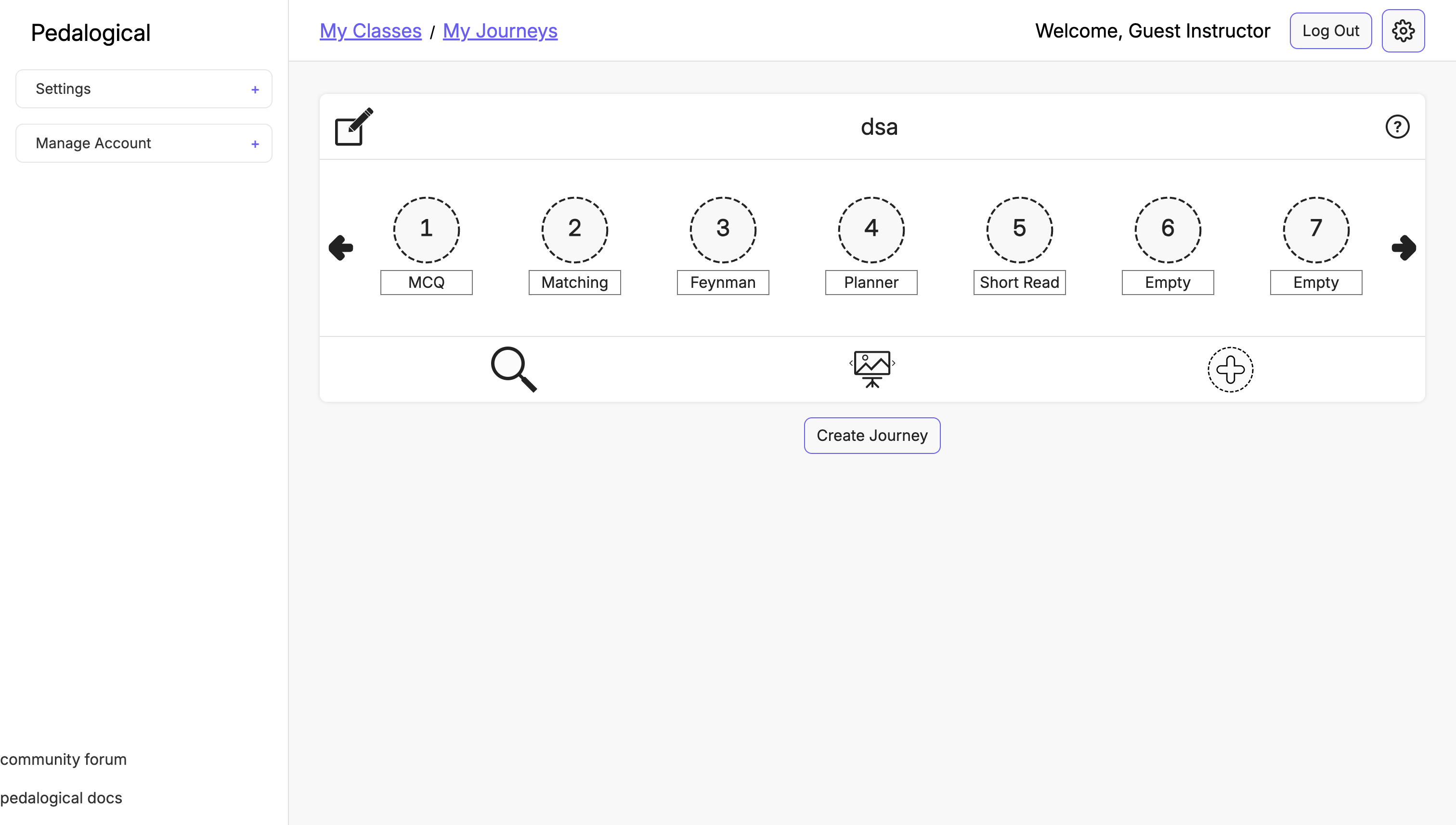Click the dashed plus add-step icon
The width and height of the screenshot is (1456, 825).
tap(1230, 370)
